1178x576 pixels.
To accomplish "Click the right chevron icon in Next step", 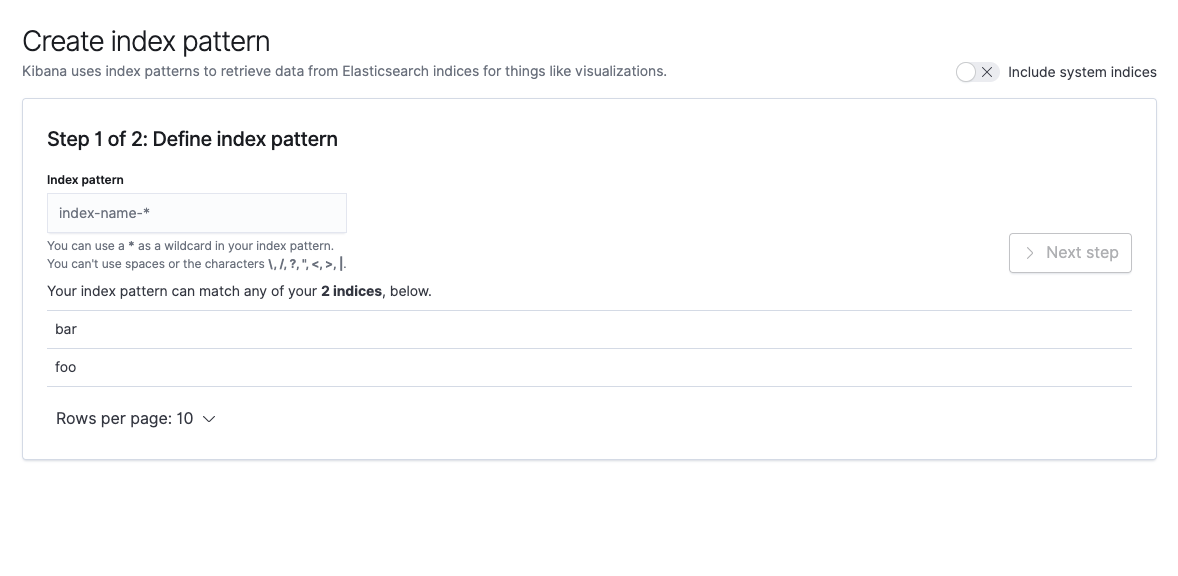I will point(1030,253).
